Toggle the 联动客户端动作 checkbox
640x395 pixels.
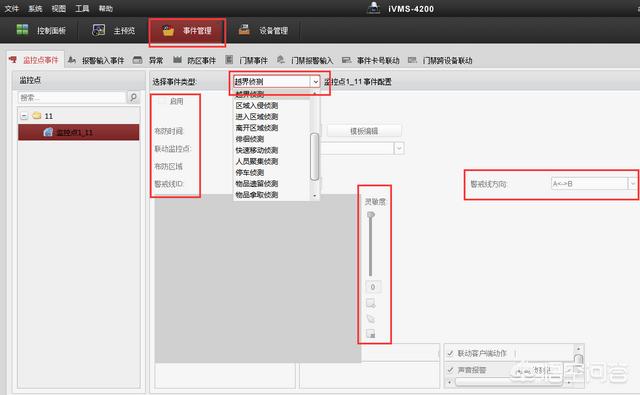[450, 353]
